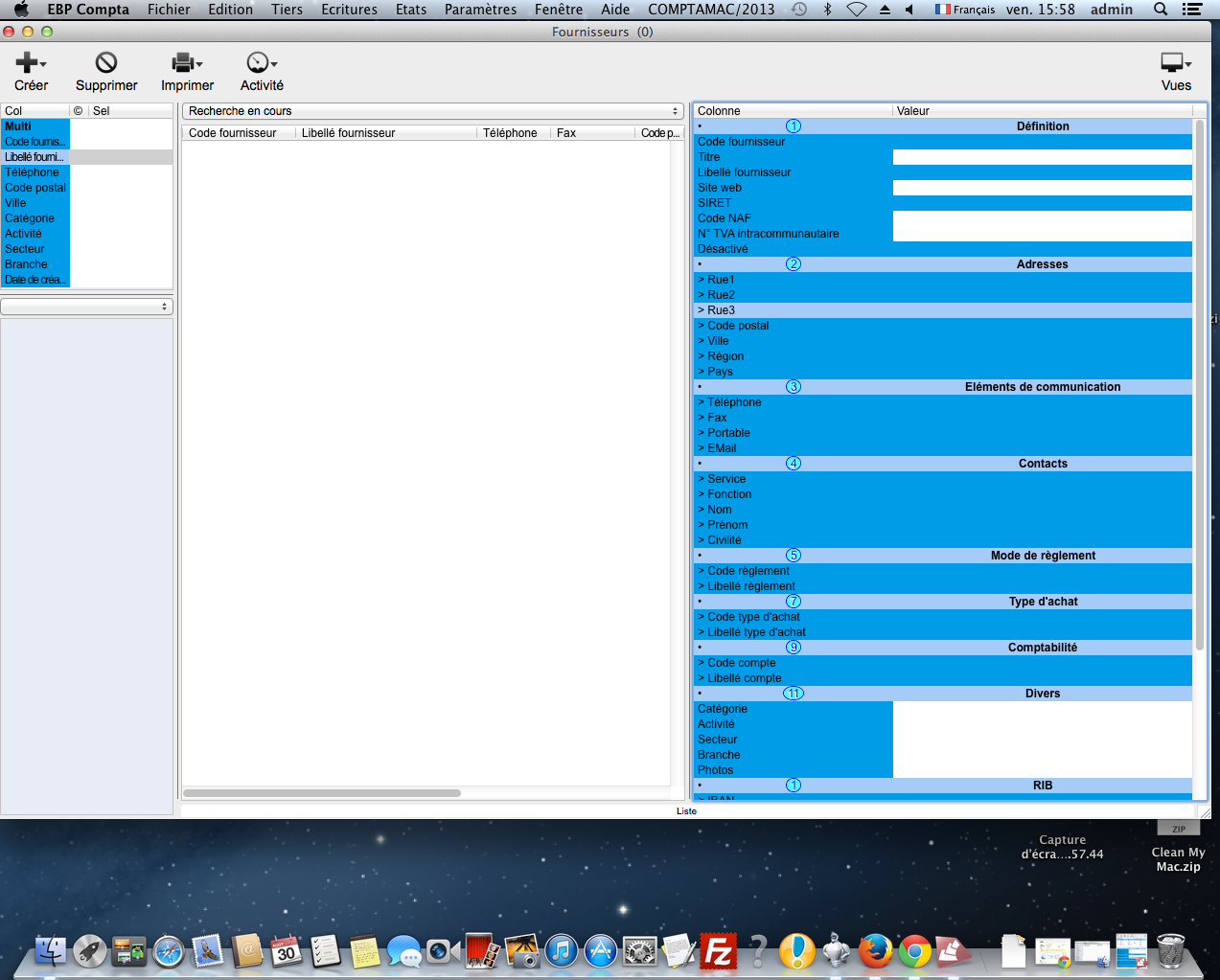Click the Code fournisseur column header
Screen dimensions: 1220x980
click(x=239, y=133)
